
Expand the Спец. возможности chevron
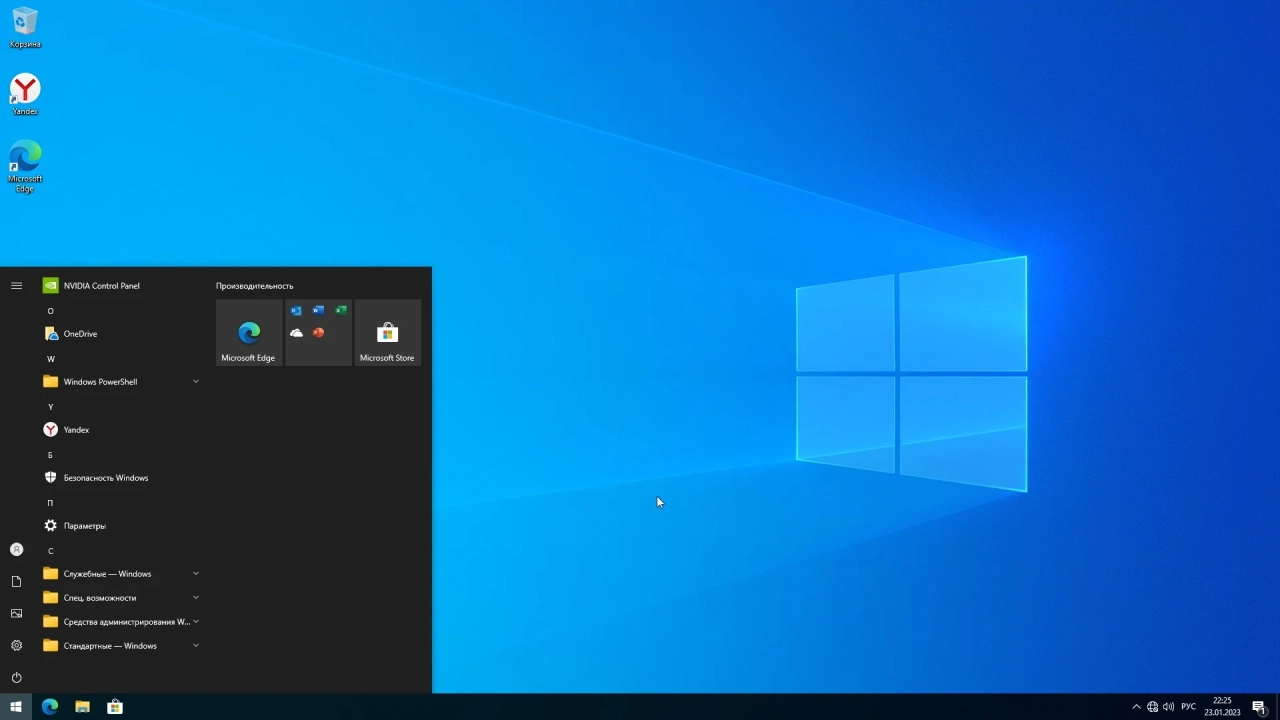tap(196, 598)
